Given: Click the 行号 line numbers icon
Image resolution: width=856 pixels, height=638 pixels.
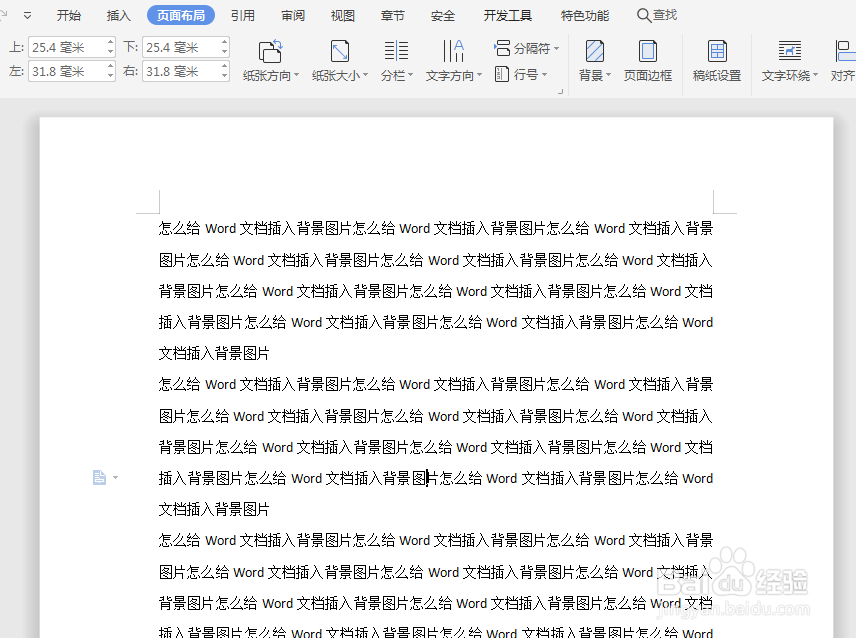Looking at the screenshot, I should [502, 74].
